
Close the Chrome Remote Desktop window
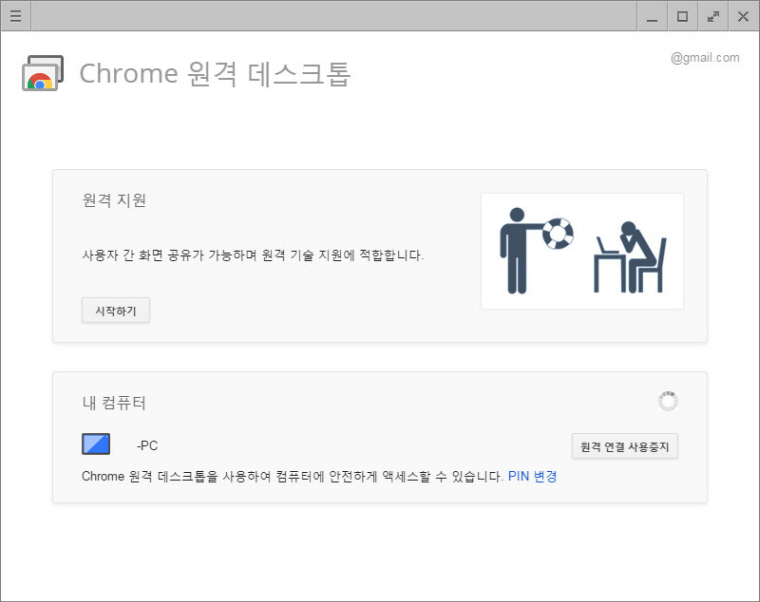743,16
